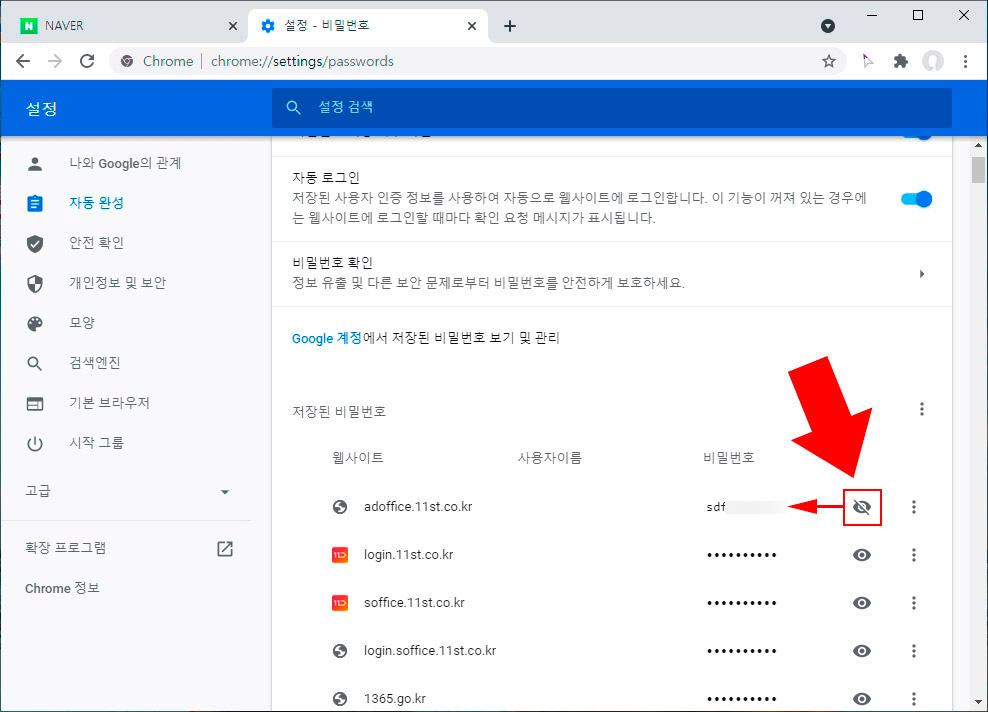Show password for login.11st.co.kr
The width and height of the screenshot is (988, 712).
click(x=861, y=554)
